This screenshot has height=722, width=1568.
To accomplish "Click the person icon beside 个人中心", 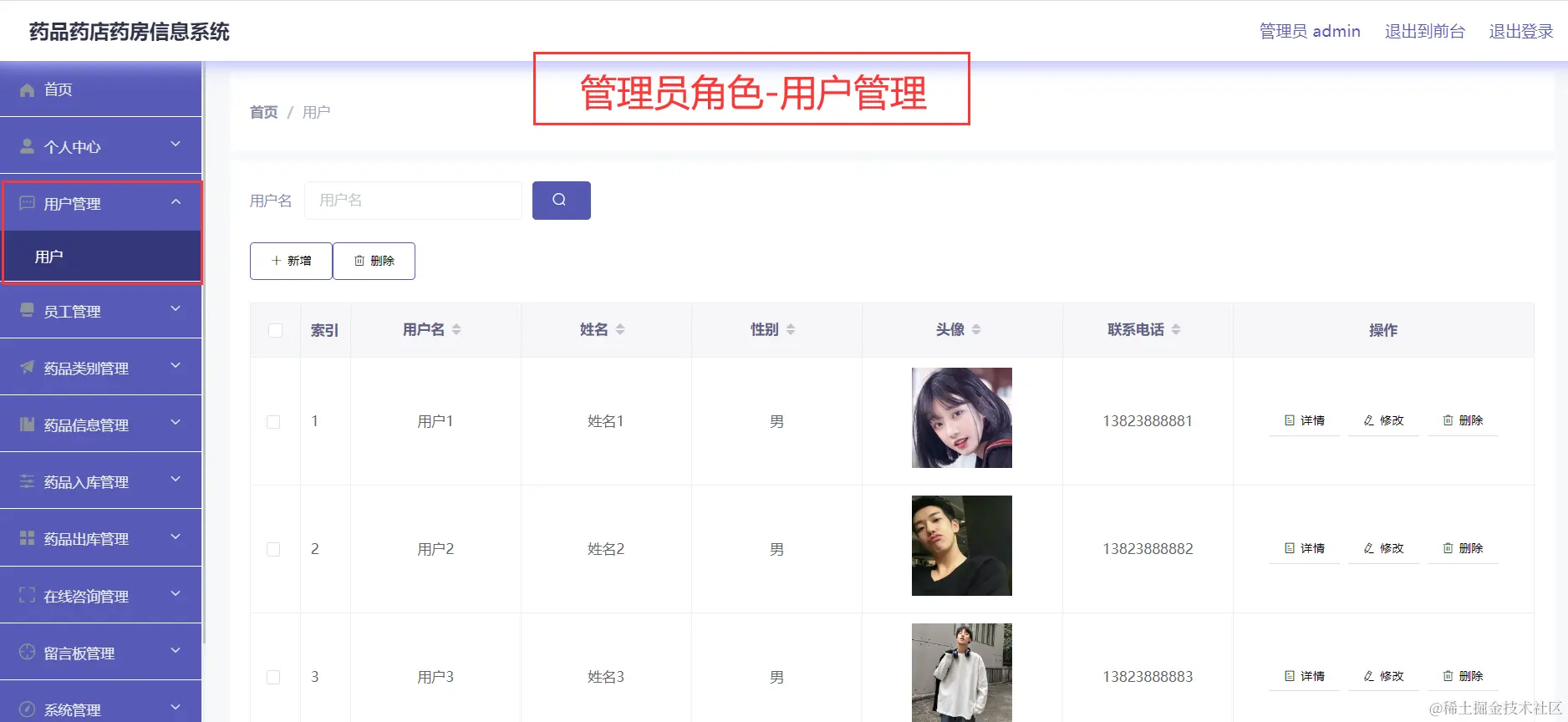I will point(27,146).
